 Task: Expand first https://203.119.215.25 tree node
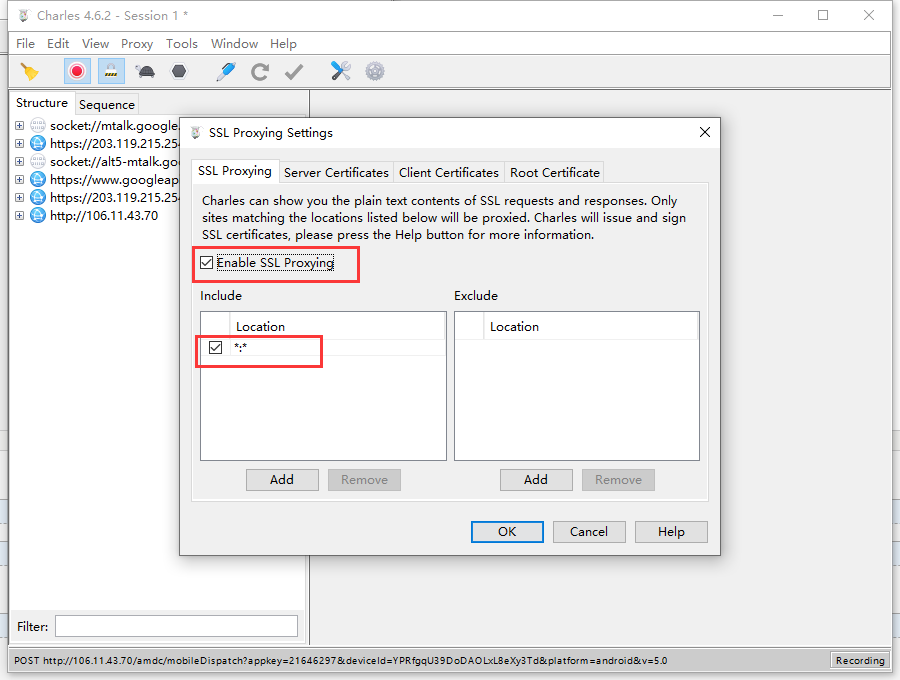[x=20, y=143]
